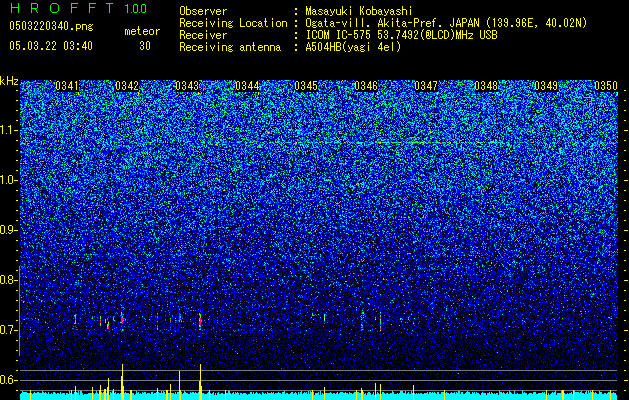Click the 0346 time marker
The height and width of the screenshot is (400, 629).
(366, 86)
